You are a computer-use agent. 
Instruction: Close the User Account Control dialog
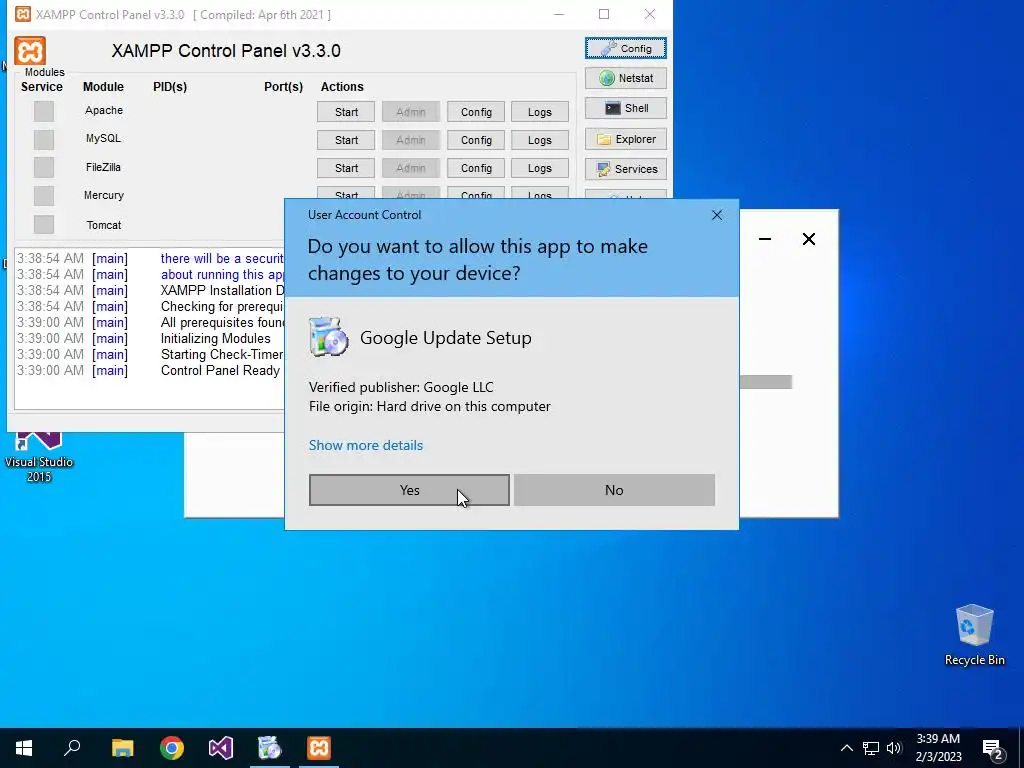click(x=716, y=215)
